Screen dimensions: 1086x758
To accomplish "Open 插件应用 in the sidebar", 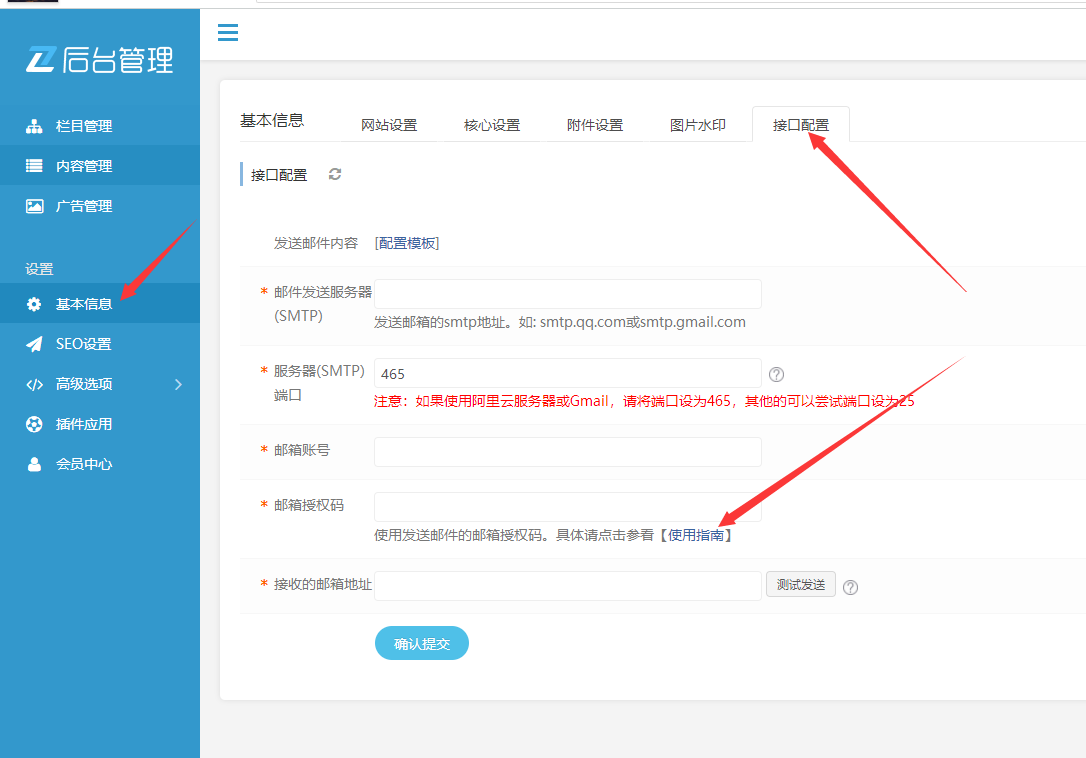I will pos(100,424).
